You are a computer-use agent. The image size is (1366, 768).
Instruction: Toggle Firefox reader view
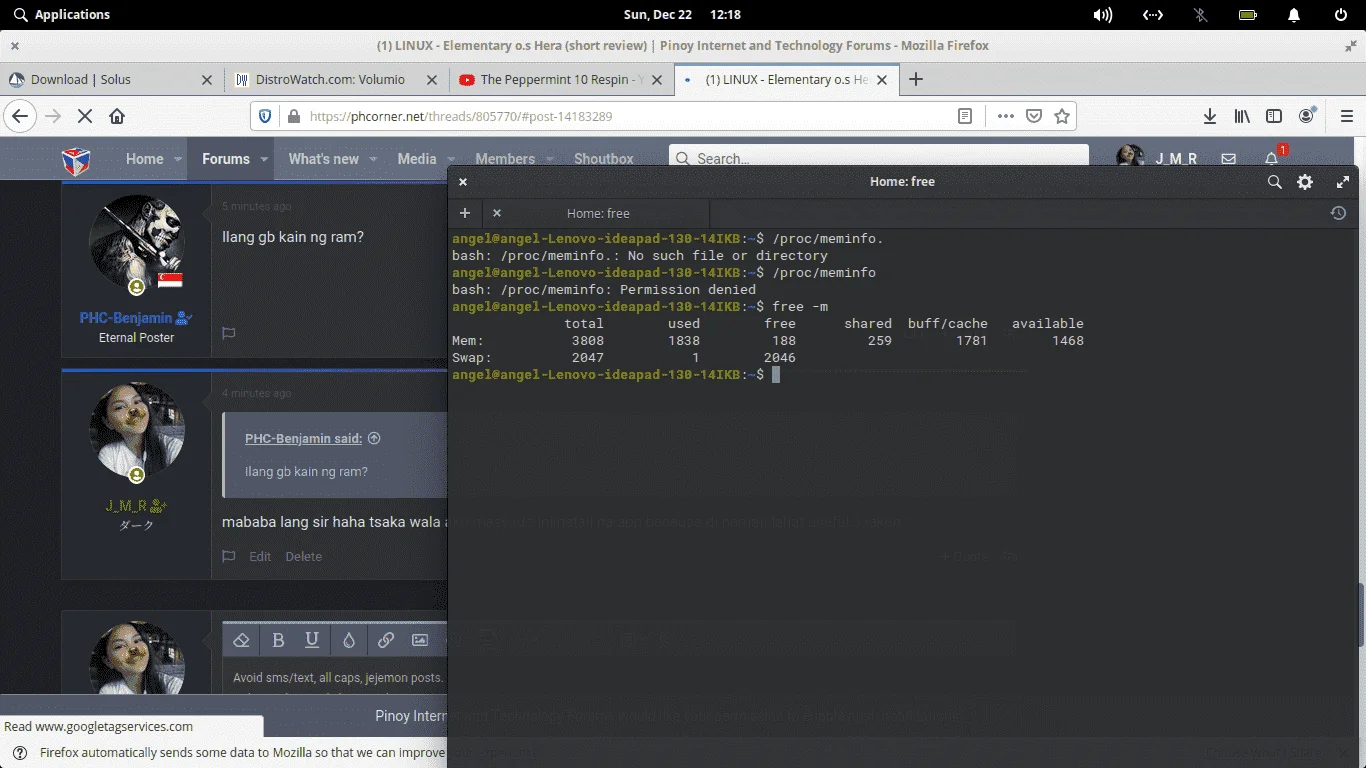coord(965,116)
